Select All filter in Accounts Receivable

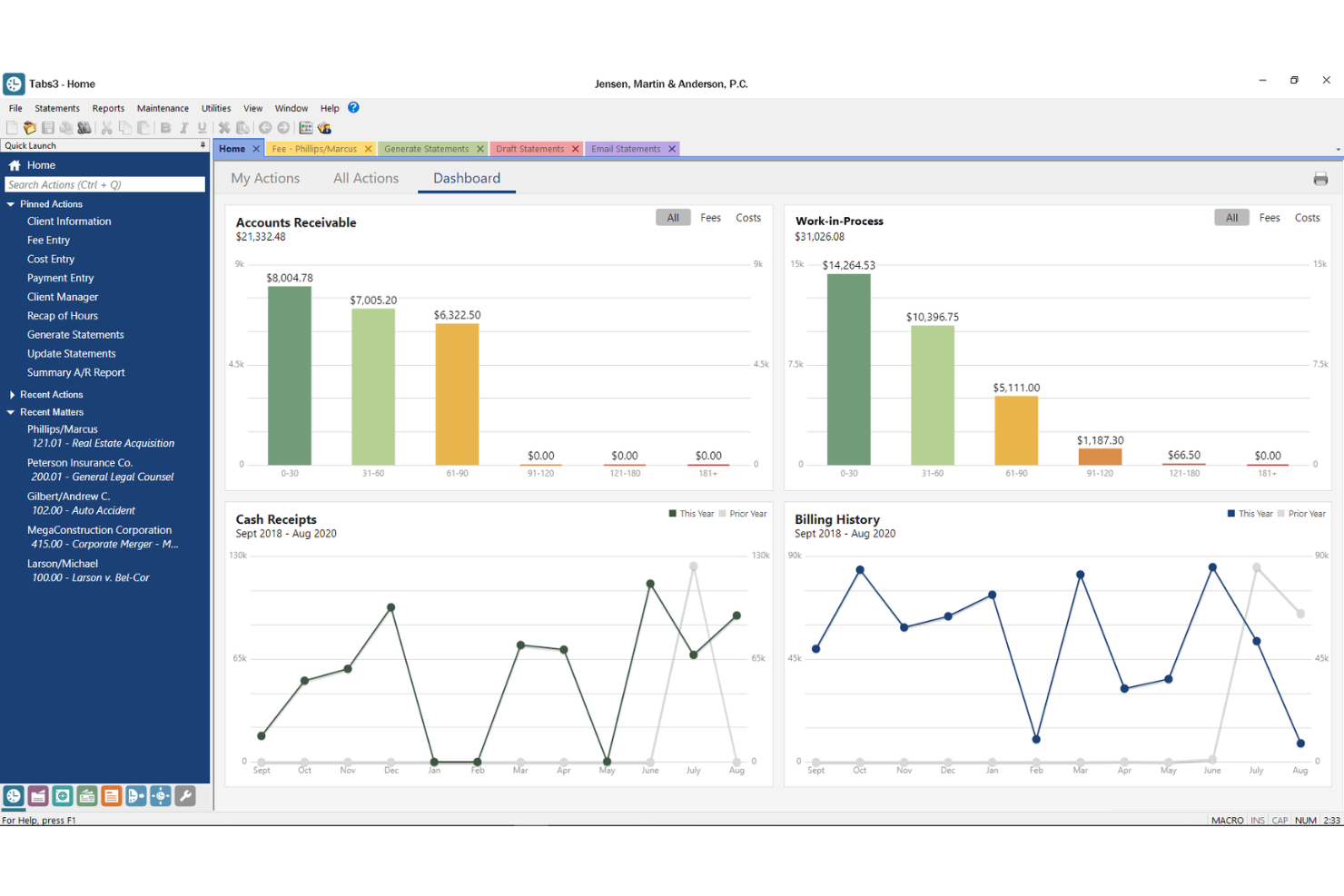(673, 218)
